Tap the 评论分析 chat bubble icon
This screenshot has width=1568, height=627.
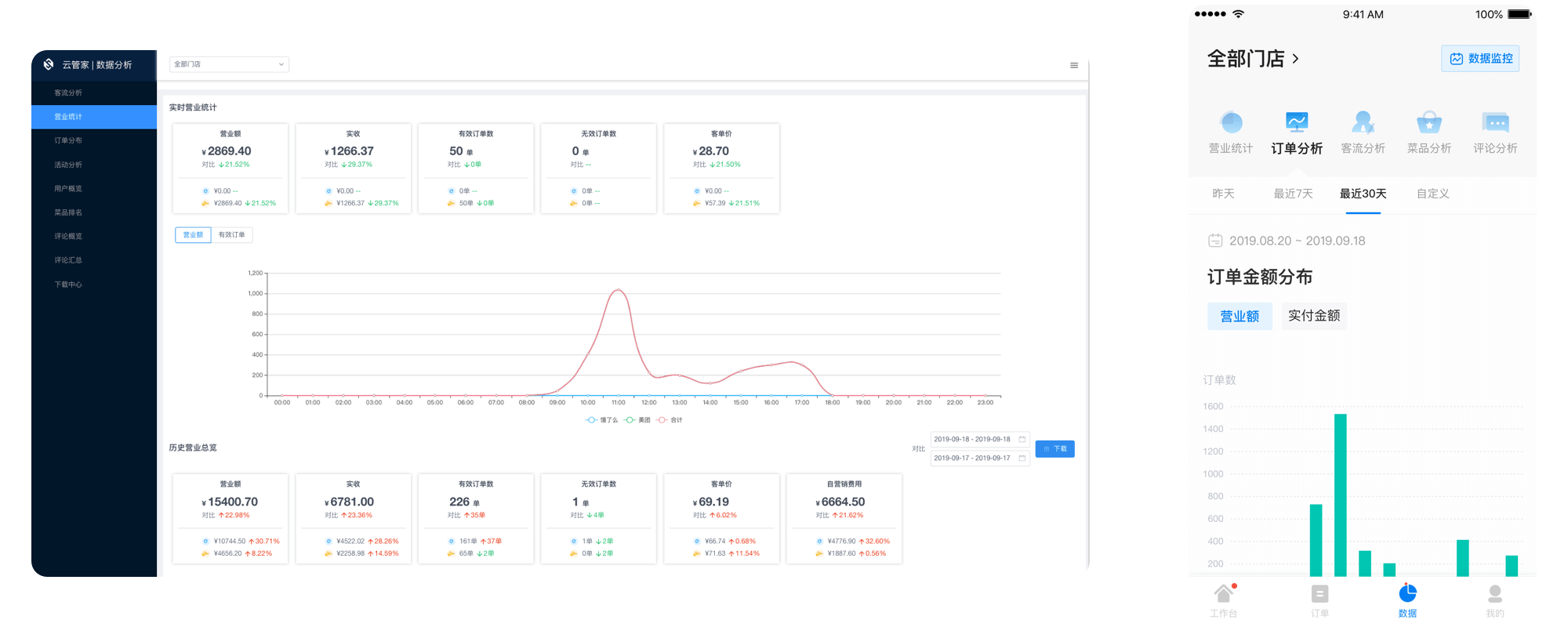1495,122
